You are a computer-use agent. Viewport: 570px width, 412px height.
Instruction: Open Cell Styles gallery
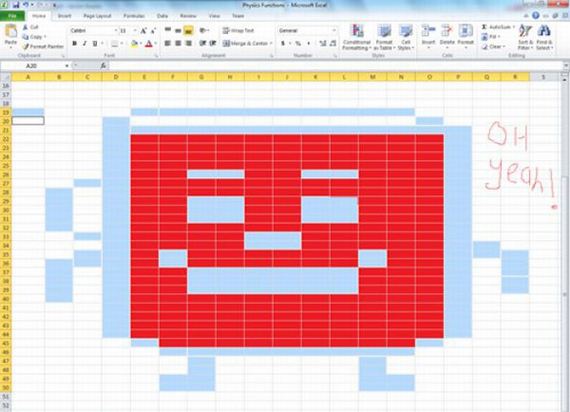[x=406, y=37]
